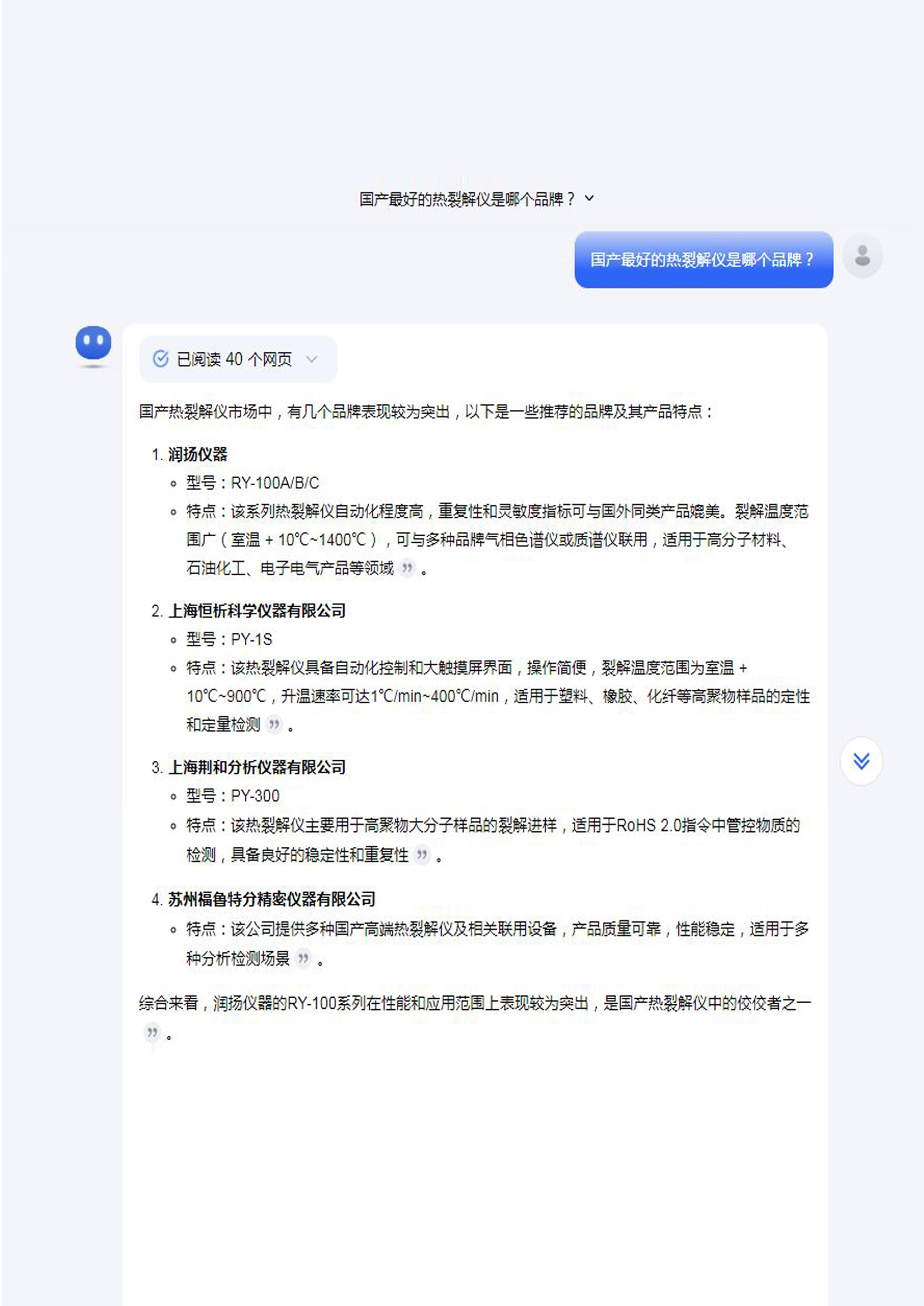
Task: Click the double-chevron jump to bottom button
Action: (x=861, y=761)
